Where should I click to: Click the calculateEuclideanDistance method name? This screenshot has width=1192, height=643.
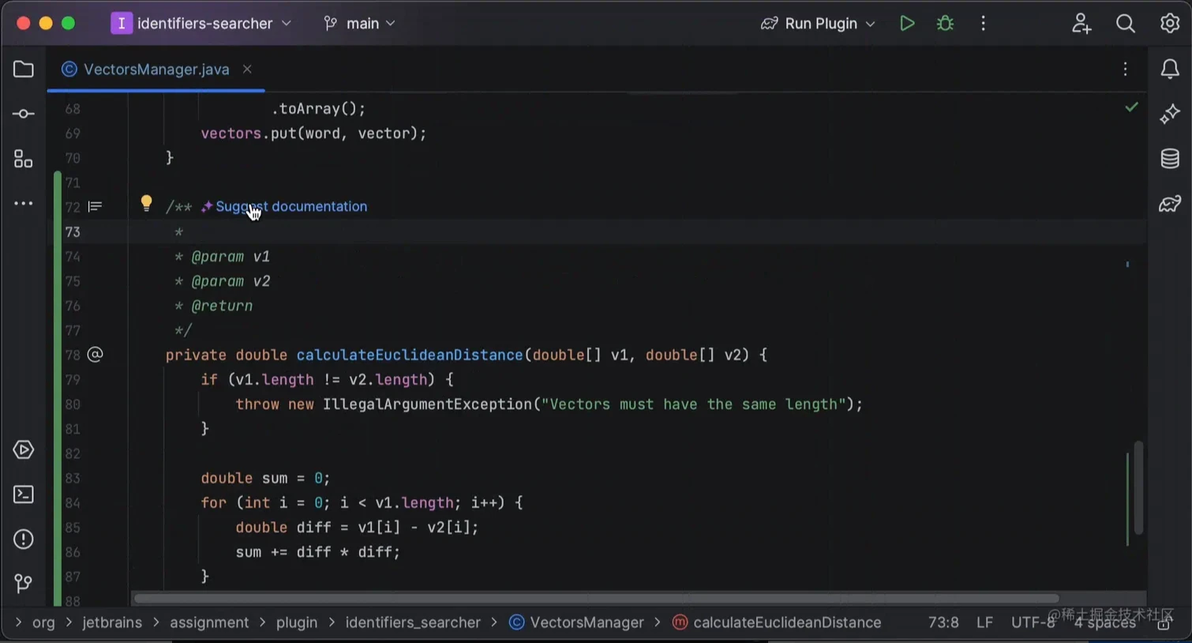click(x=410, y=355)
